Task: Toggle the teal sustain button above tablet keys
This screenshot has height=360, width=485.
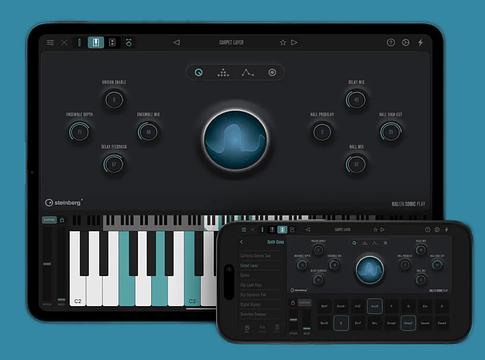Action: [49, 220]
